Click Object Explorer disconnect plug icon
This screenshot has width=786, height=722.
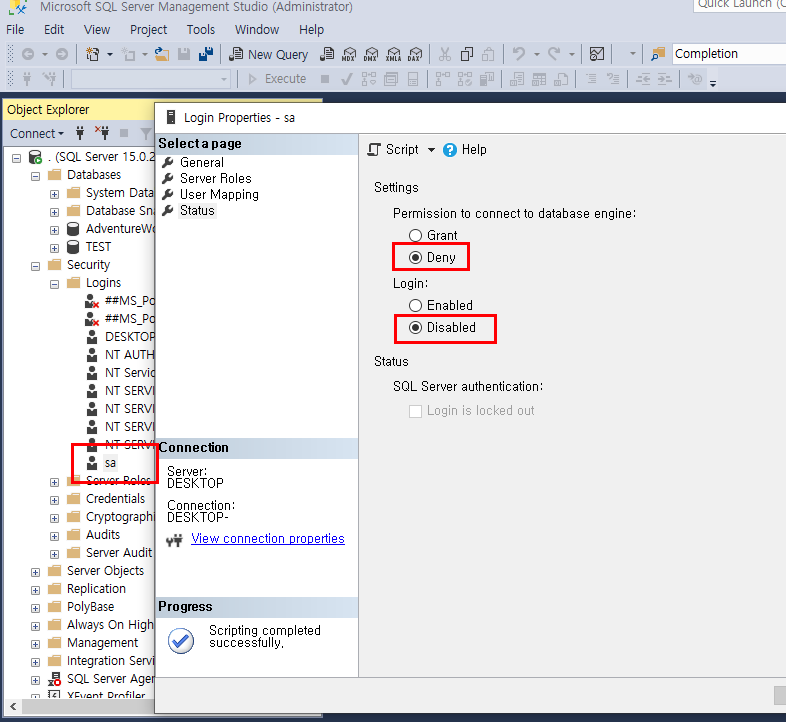(x=102, y=133)
